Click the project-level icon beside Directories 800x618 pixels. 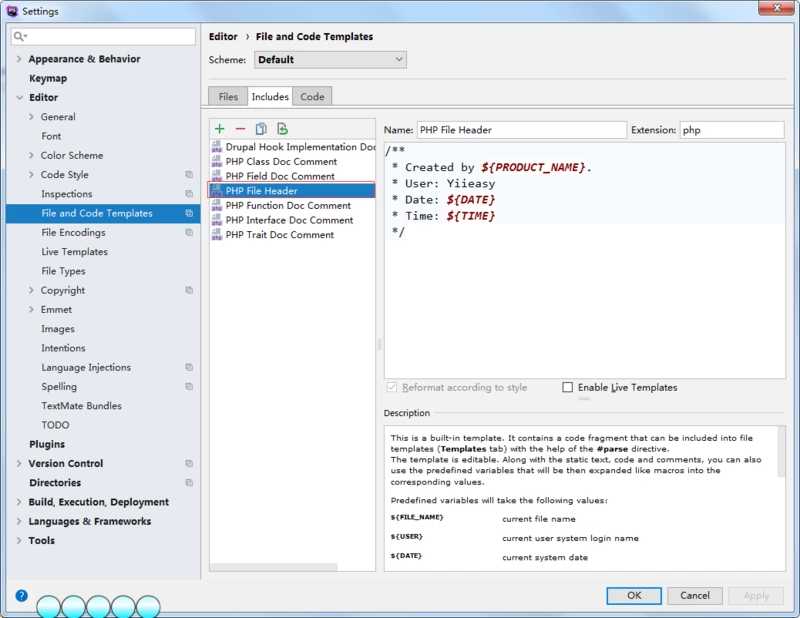[189, 483]
